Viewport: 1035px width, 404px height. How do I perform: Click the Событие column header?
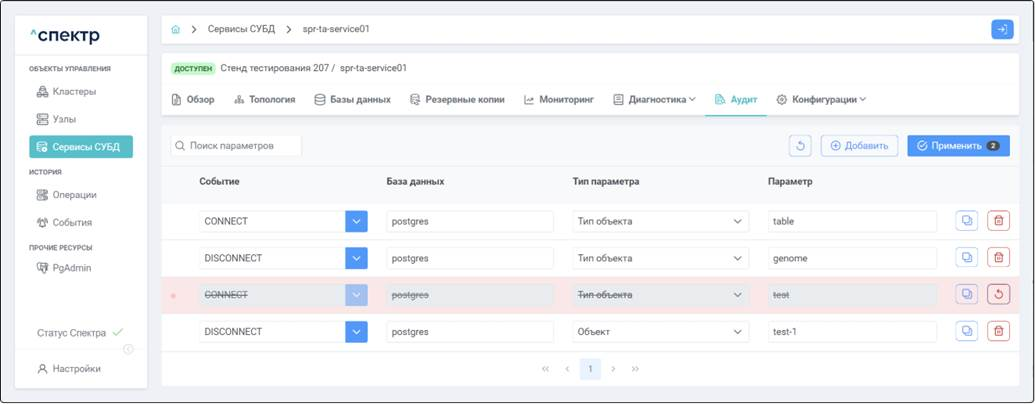pyautogui.click(x=219, y=182)
